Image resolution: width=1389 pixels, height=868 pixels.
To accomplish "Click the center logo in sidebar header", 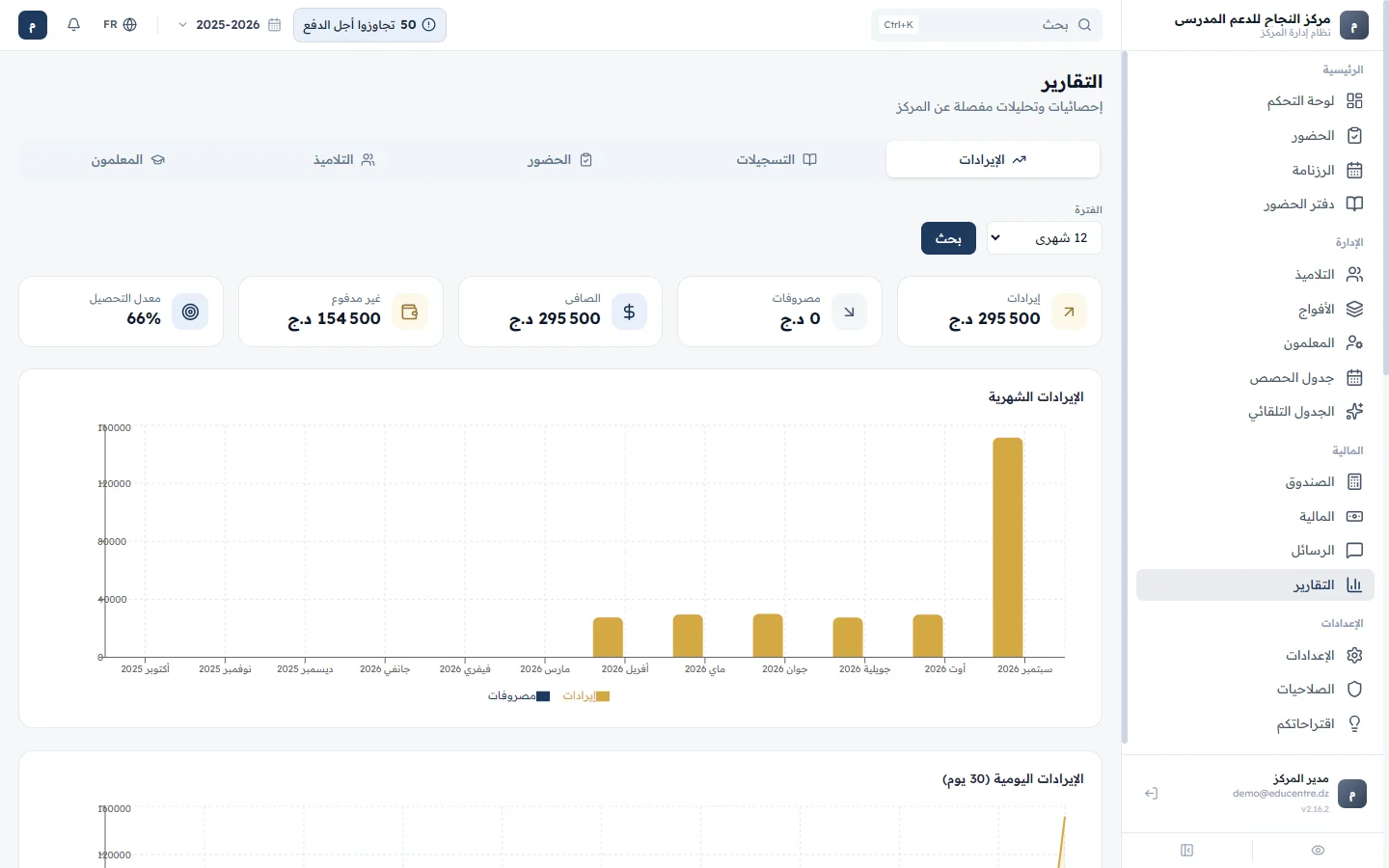I will click(1354, 25).
